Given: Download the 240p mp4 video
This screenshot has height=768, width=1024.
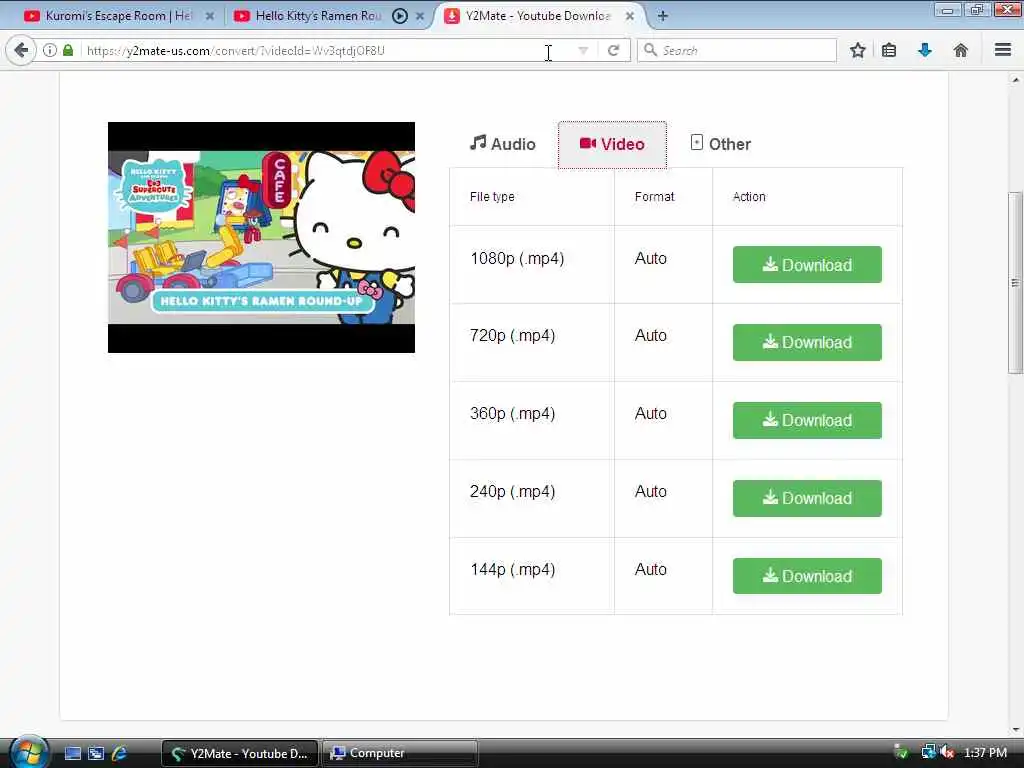Looking at the screenshot, I should tap(807, 498).
